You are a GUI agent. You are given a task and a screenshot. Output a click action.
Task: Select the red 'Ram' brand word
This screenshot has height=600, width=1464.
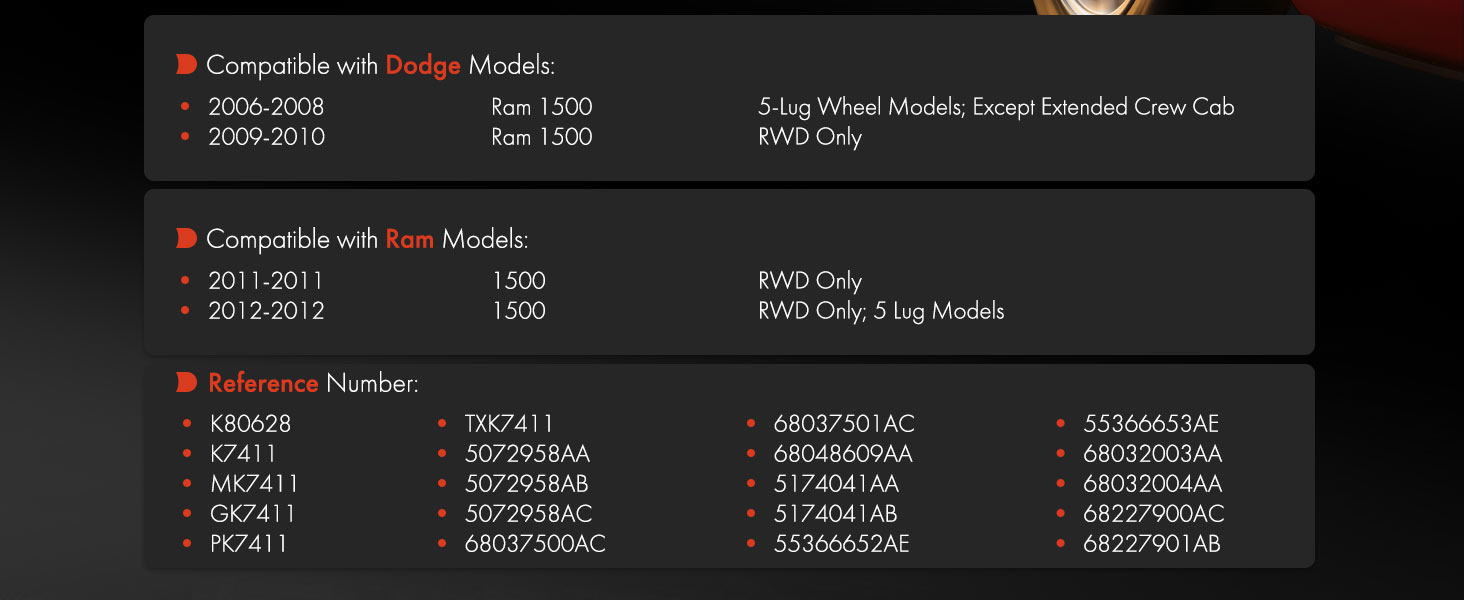click(410, 239)
